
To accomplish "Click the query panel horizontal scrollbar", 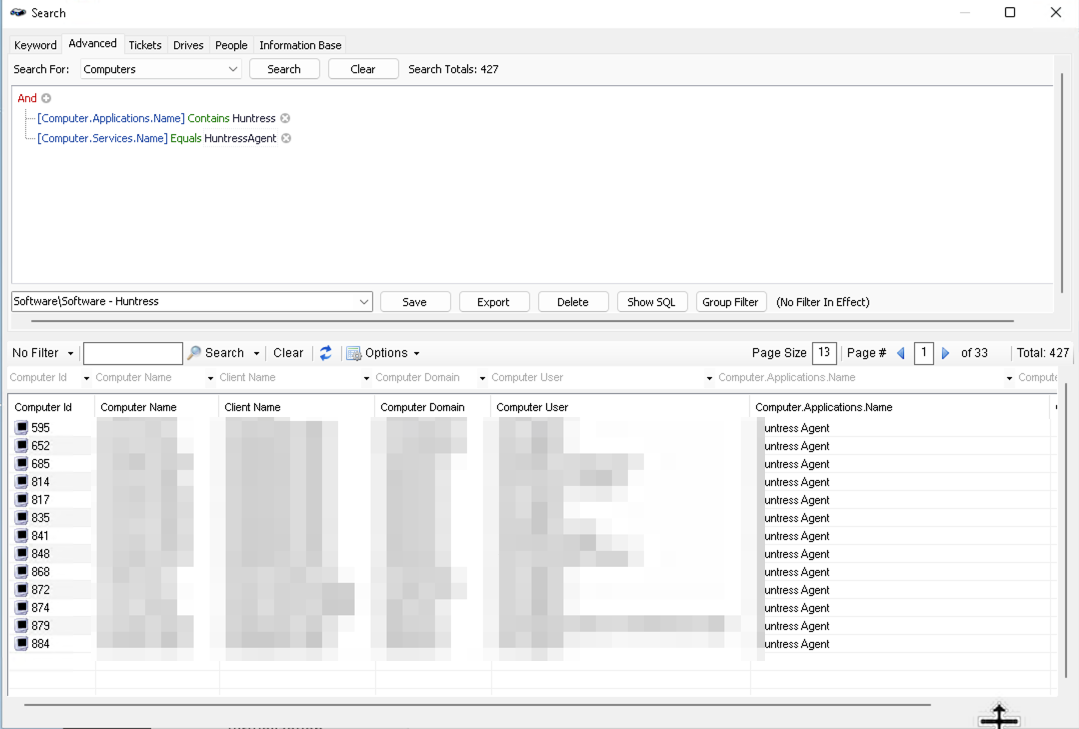I will (x=522, y=321).
